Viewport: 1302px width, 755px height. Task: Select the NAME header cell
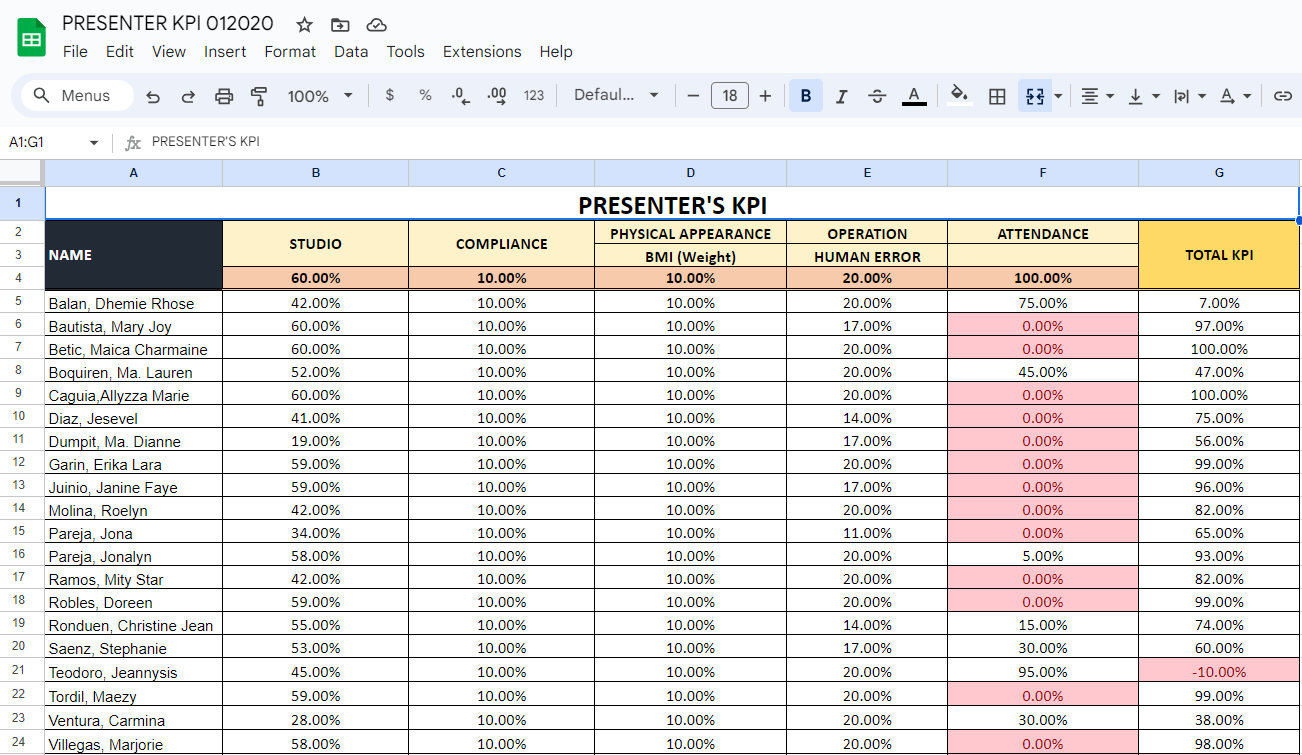134,255
